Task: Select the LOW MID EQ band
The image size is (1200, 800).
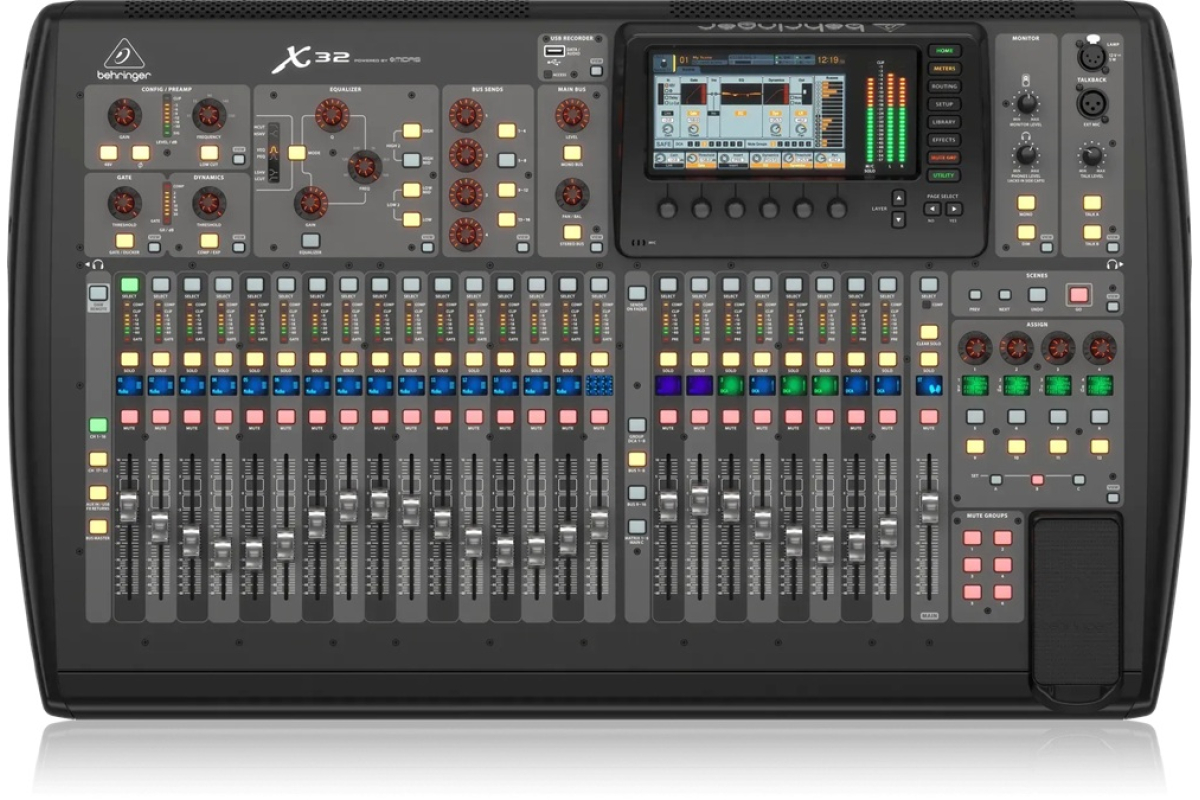Action: (x=411, y=190)
